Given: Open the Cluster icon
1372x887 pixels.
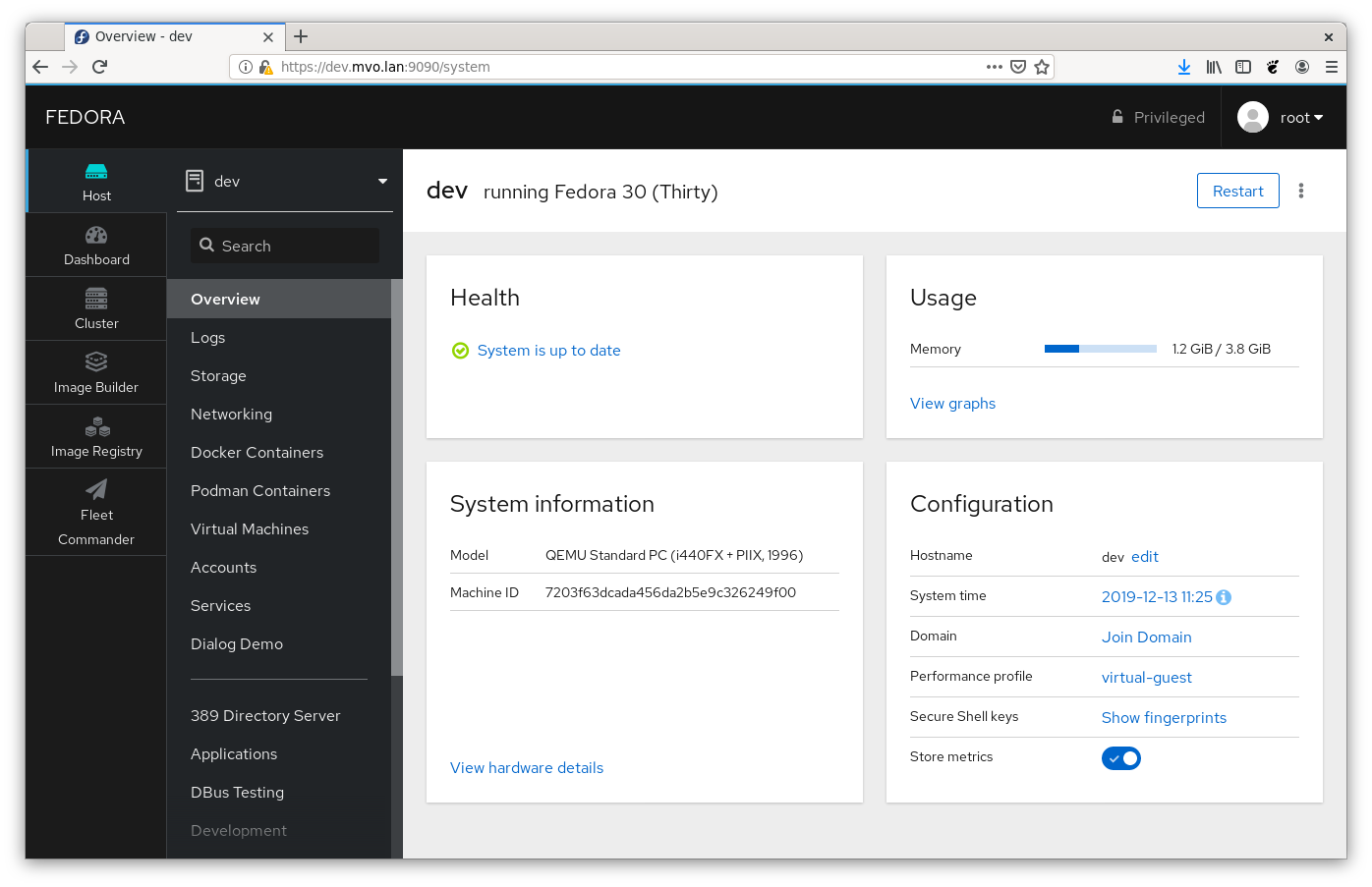Looking at the screenshot, I should (x=96, y=299).
